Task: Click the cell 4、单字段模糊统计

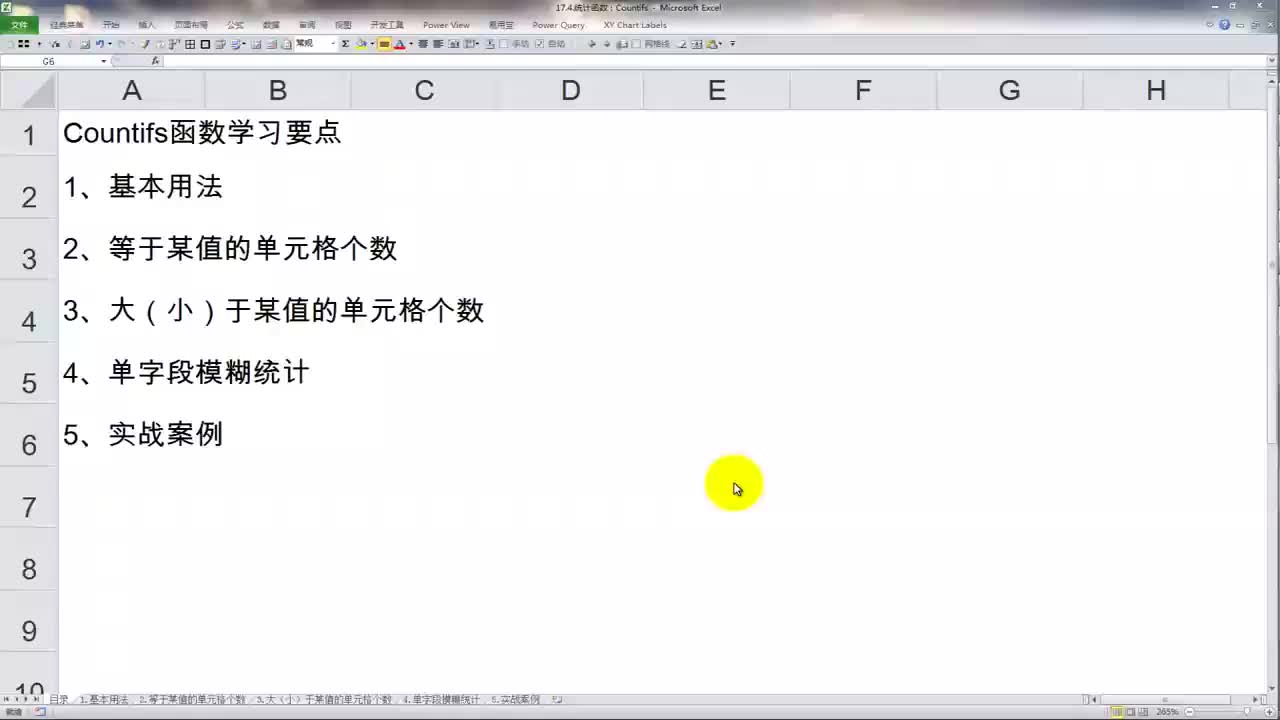Action: point(186,373)
